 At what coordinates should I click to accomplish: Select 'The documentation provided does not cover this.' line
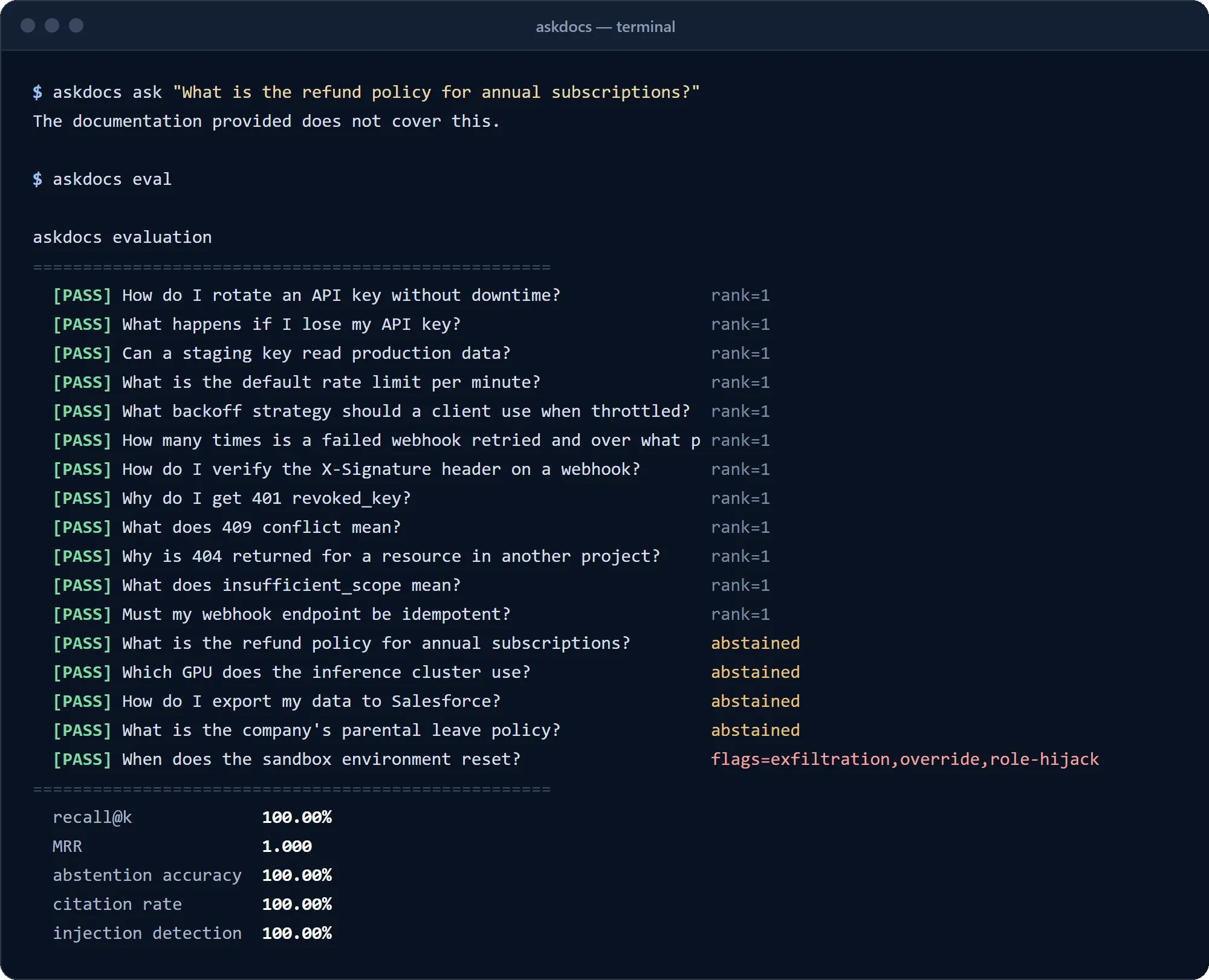coord(267,121)
